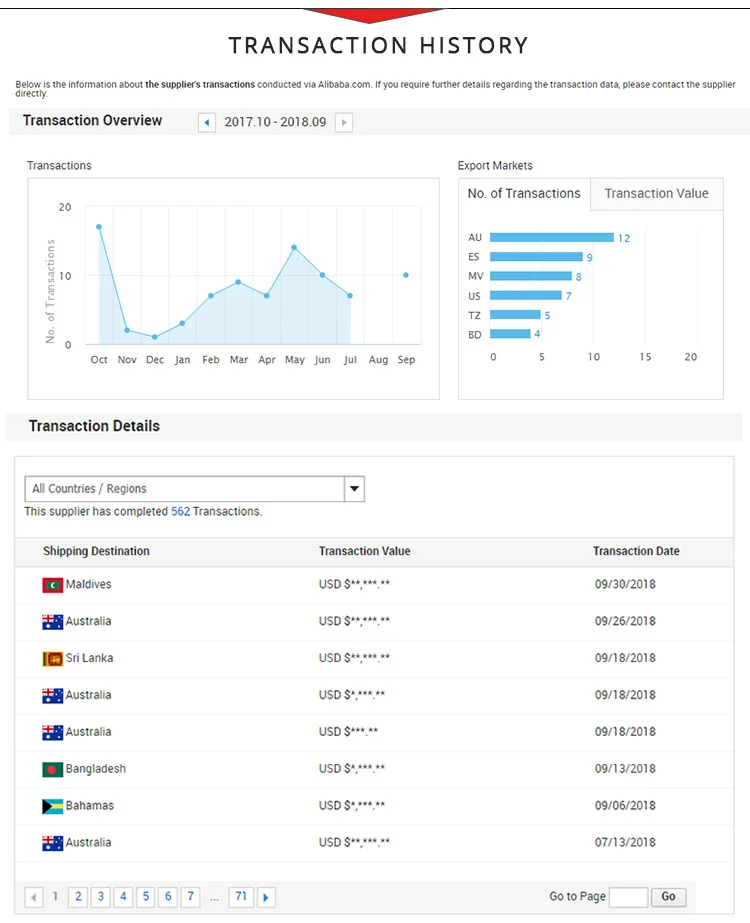Expand the country filter dropdown arrow
The width and height of the screenshot is (750, 923).
pyautogui.click(x=354, y=489)
